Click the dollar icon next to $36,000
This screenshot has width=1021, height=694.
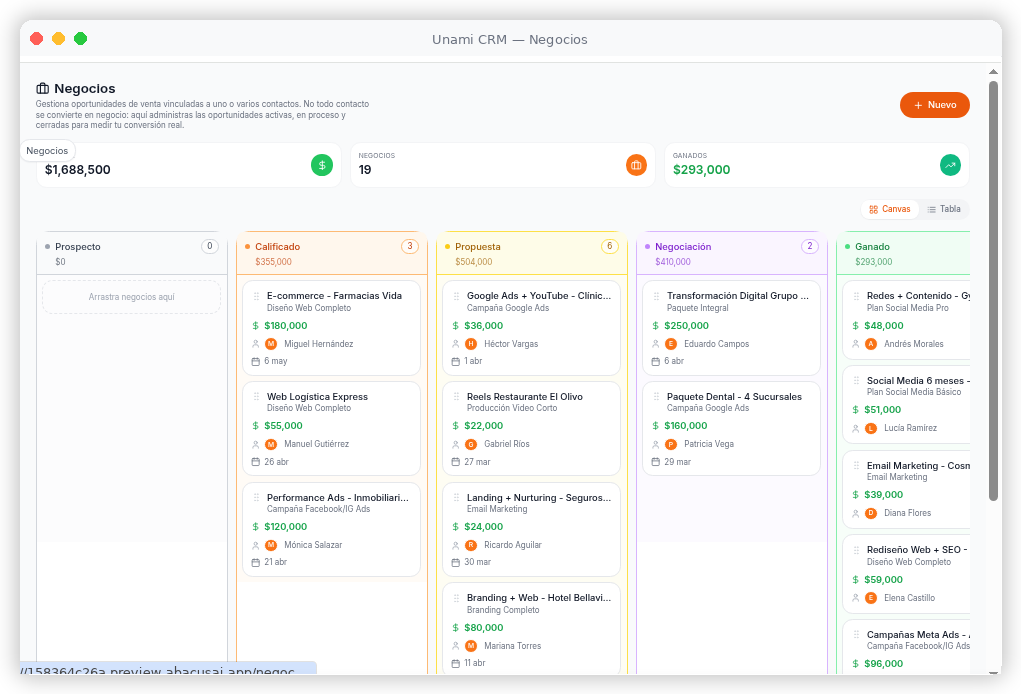[455, 325]
